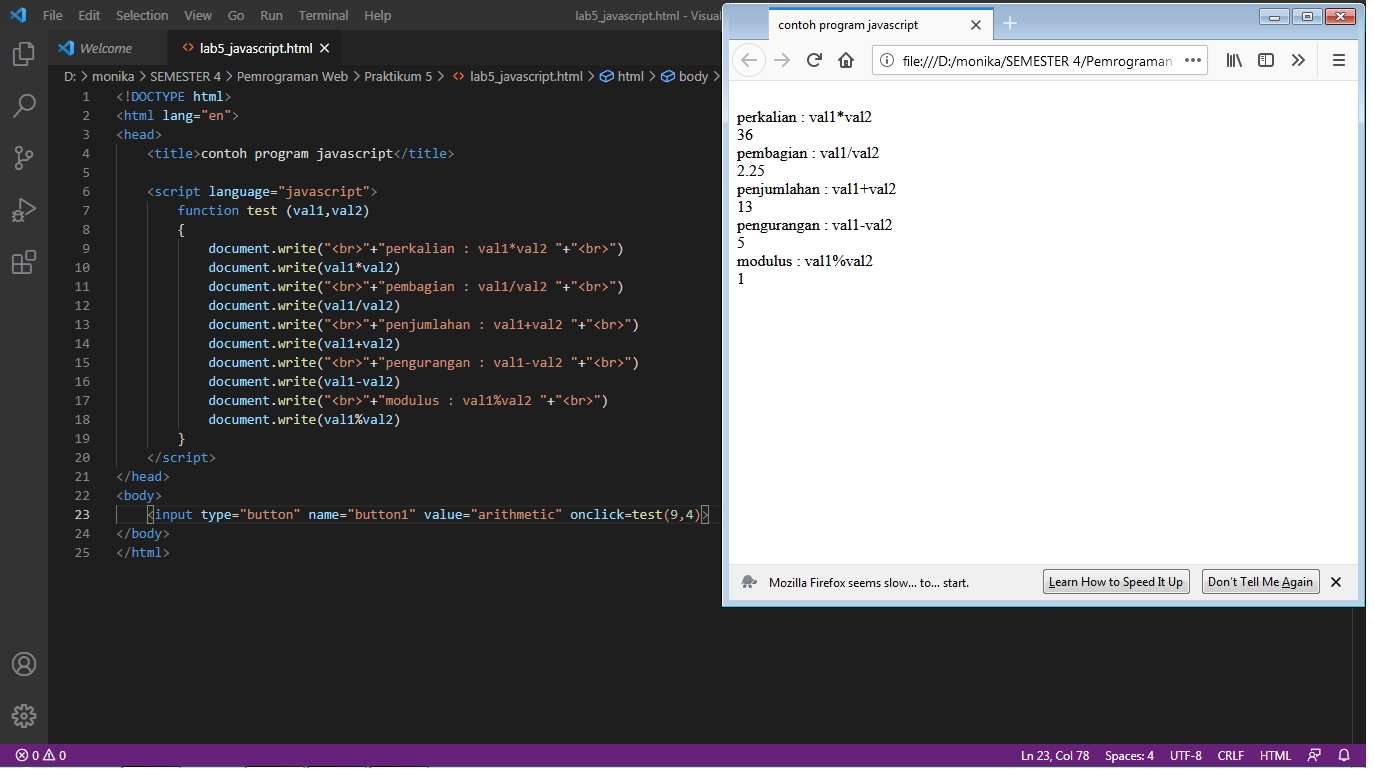Show site information icon in address bar
1374x776 pixels.
tap(887, 60)
